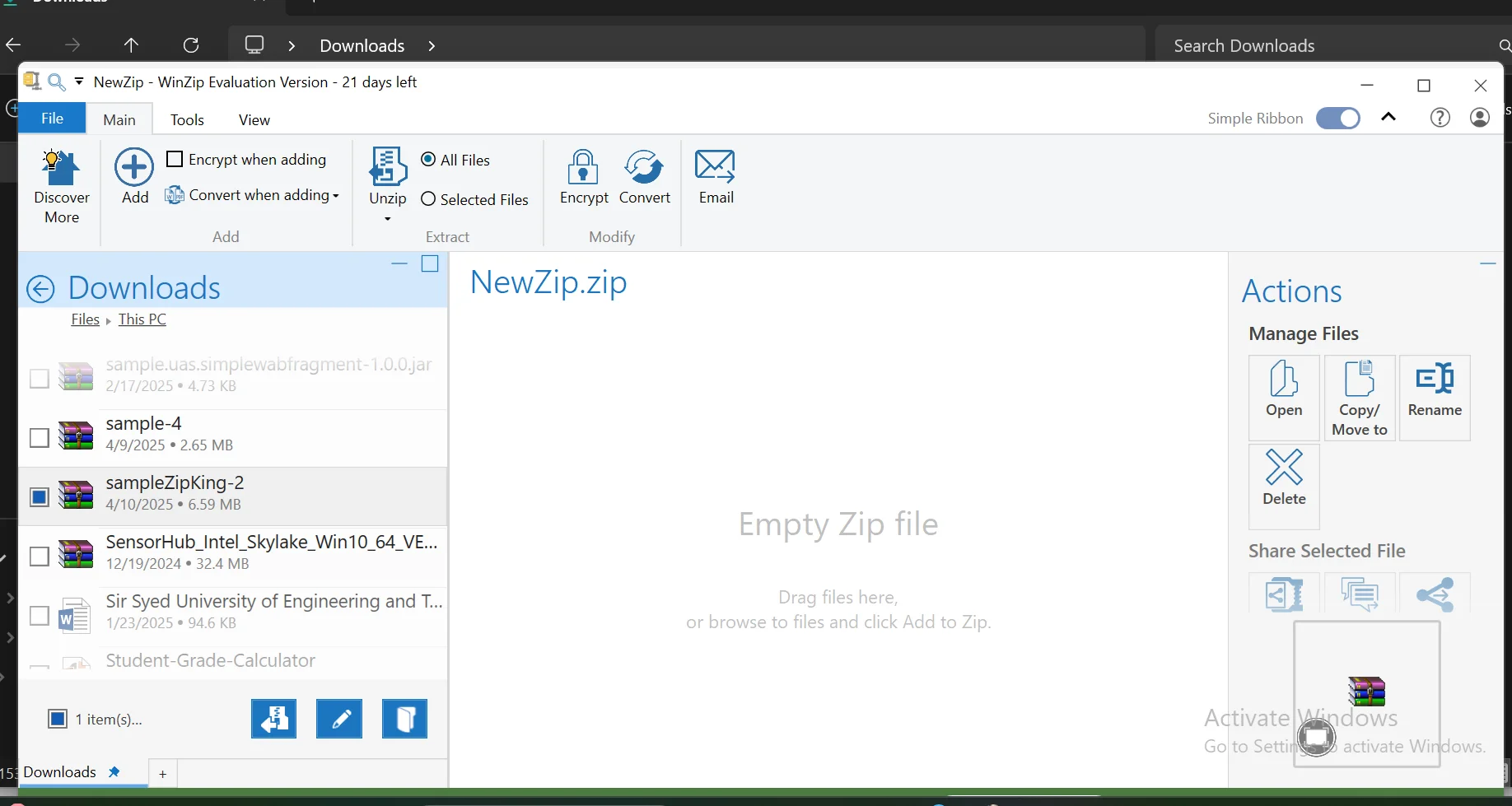This screenshot has height=806, width=1512.
Task: Expand the Unzip dropdown arrow
Action: (387, 219)
